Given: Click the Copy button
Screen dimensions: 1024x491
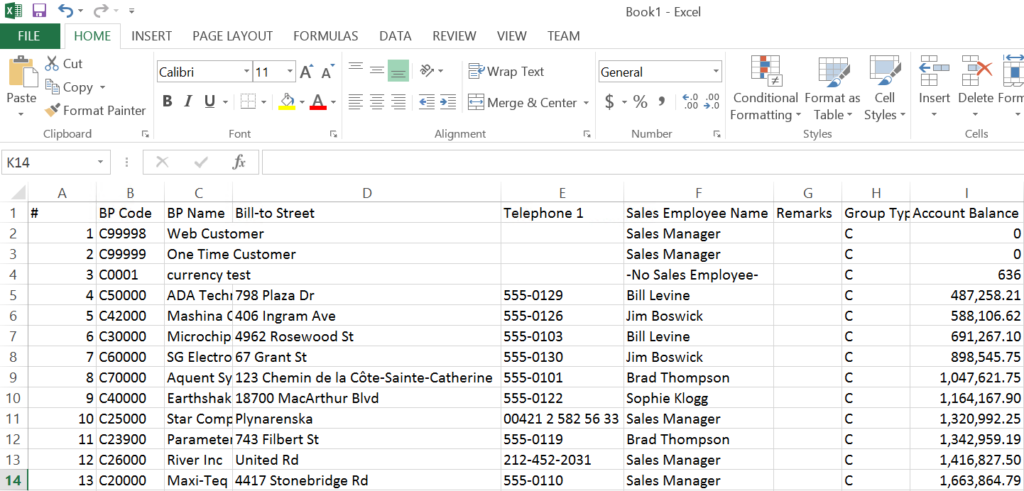Looking at the screenshot, I should click(x=69, y=87).
